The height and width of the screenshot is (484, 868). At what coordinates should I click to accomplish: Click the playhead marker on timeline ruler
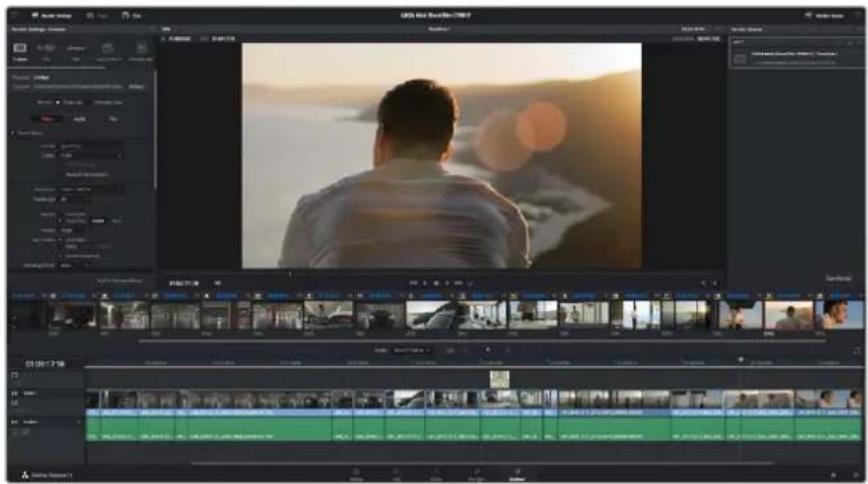[741, 360]
